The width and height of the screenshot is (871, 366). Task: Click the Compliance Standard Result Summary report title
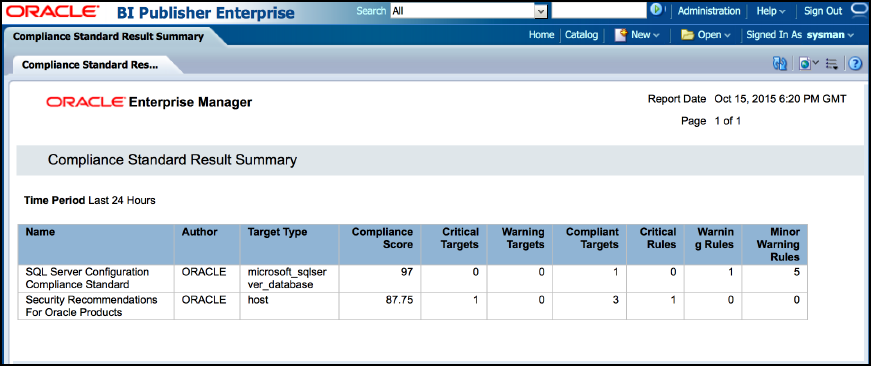click(172, 161)
